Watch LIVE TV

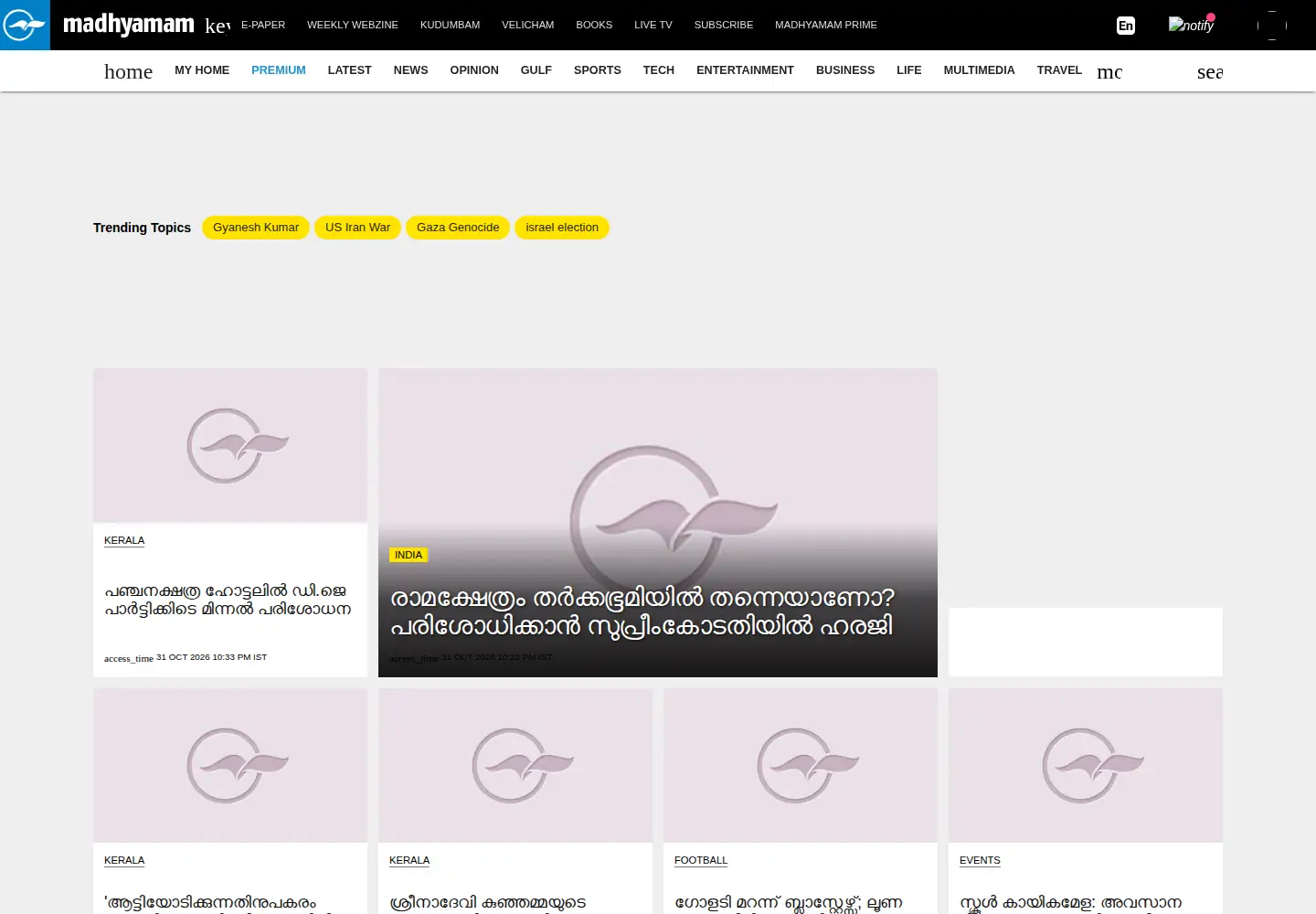[x=653, y=25]
